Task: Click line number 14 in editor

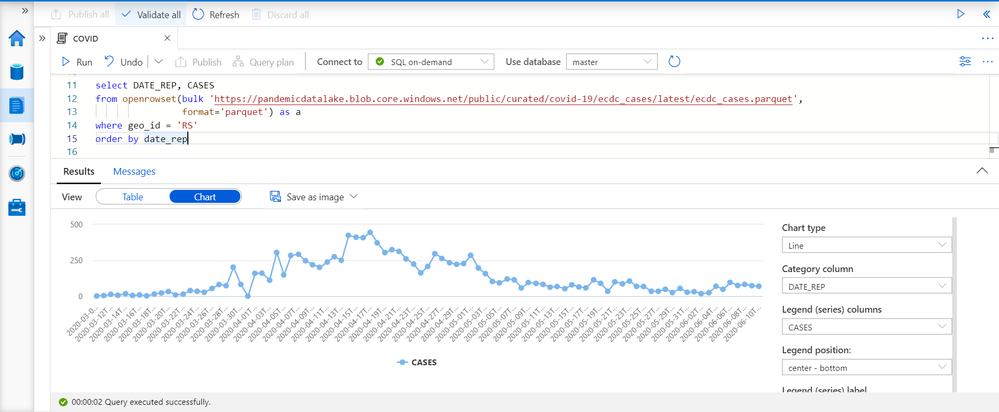Action: tap(71, 125)
